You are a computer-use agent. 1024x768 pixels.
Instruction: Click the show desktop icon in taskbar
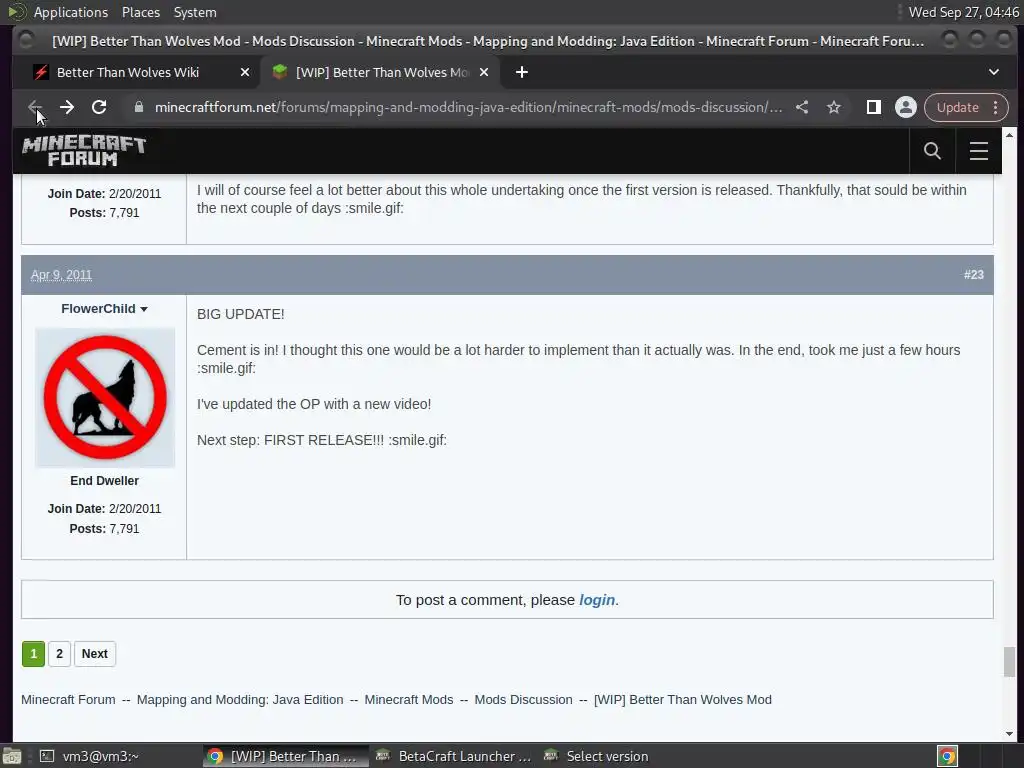[12, 756]
